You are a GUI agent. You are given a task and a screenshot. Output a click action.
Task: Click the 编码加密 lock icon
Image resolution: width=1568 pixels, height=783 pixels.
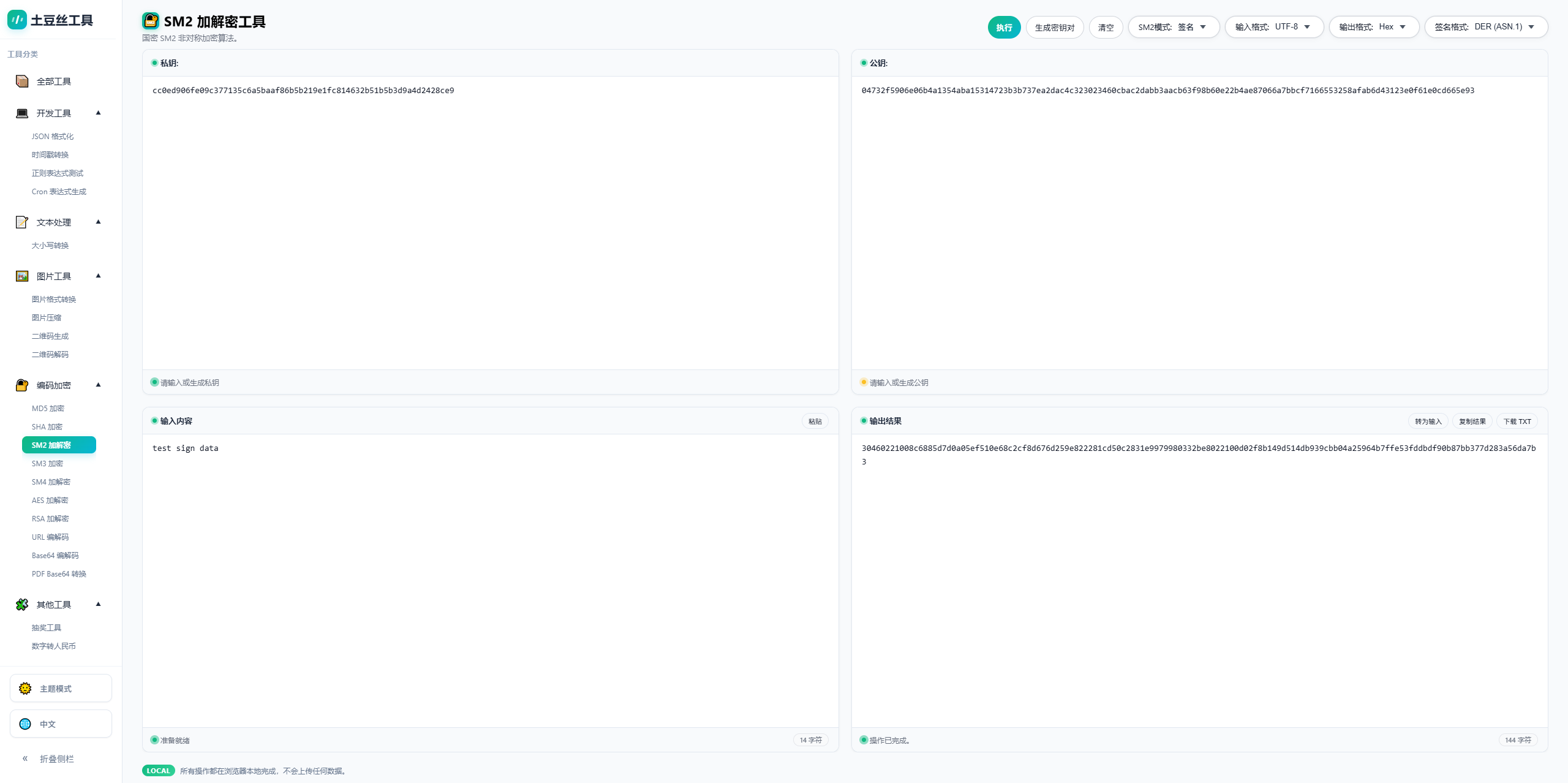point(22,385)
